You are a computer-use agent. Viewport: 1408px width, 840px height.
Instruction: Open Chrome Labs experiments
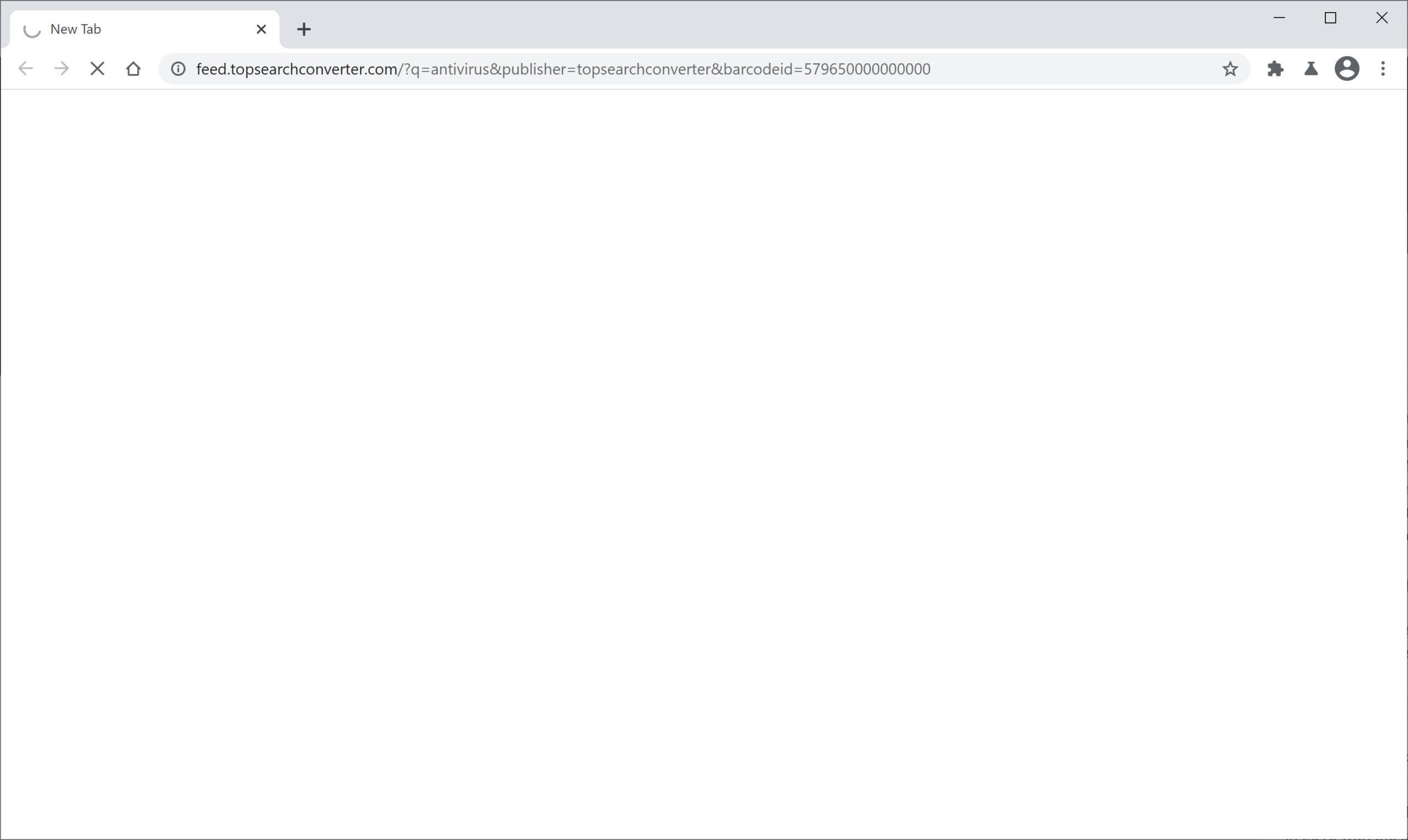pyautogui.click(x=1311, y=69)
